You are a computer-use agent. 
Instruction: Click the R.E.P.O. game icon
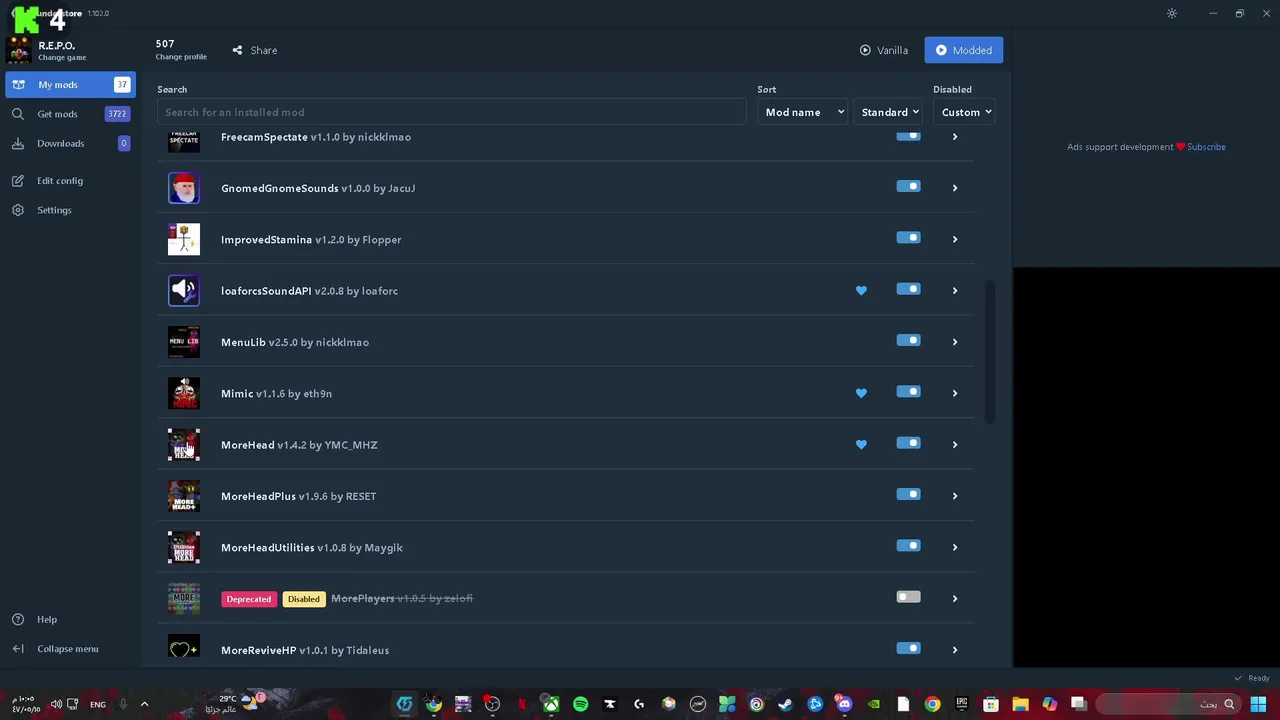tap(19, 50)
